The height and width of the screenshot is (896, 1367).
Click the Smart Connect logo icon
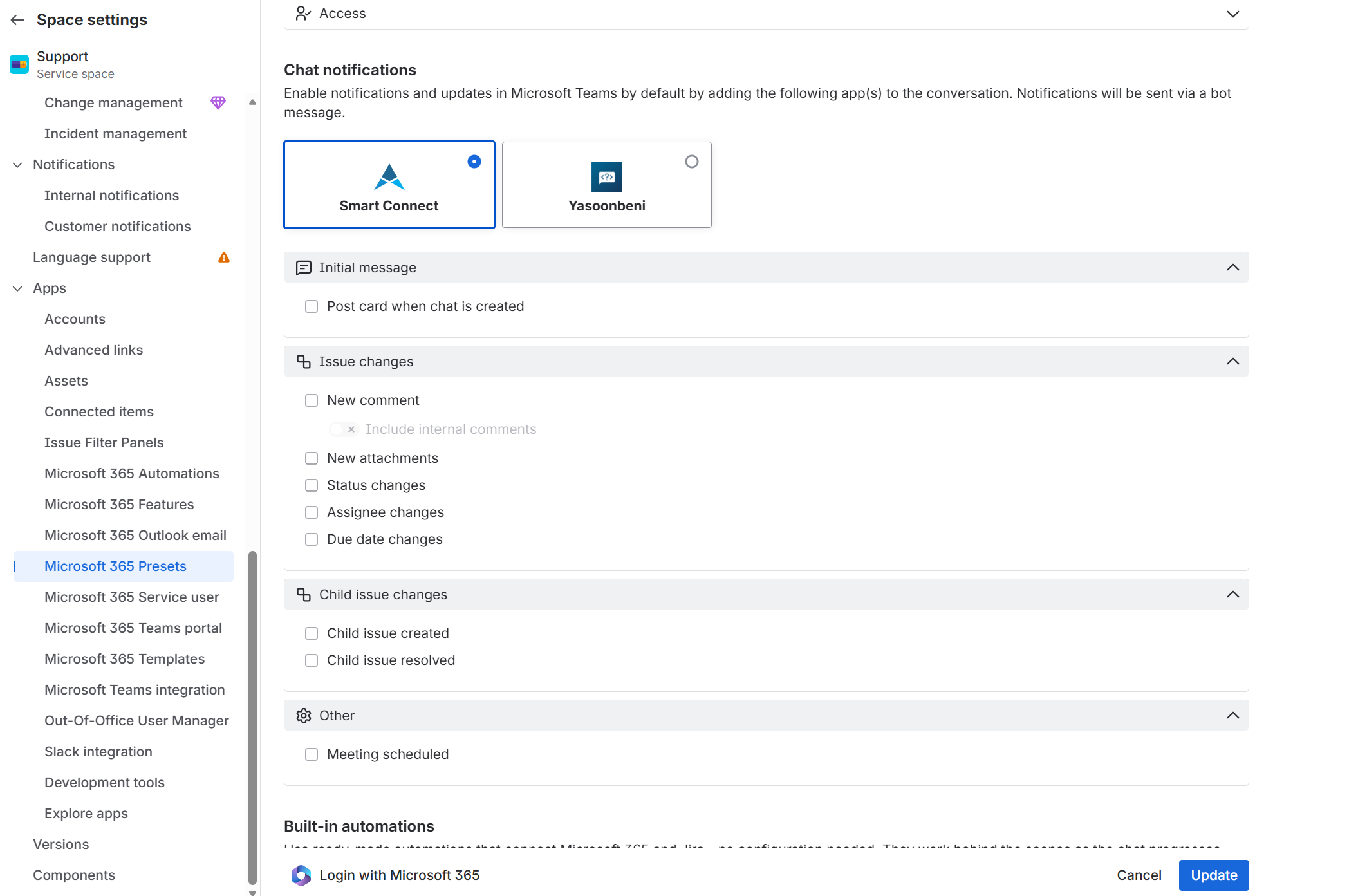point(389,177)
